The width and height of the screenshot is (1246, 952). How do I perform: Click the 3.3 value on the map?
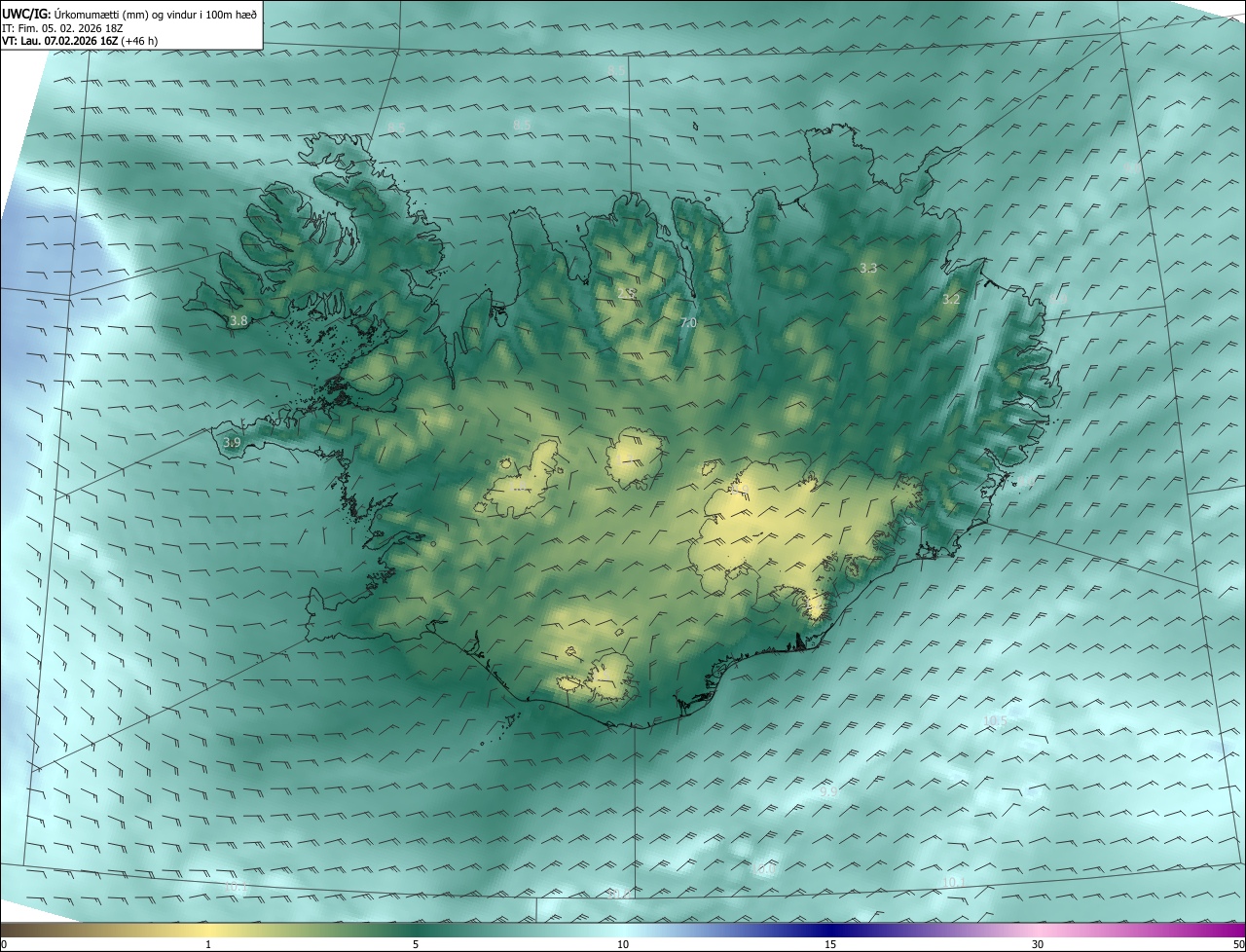point(869,269)
